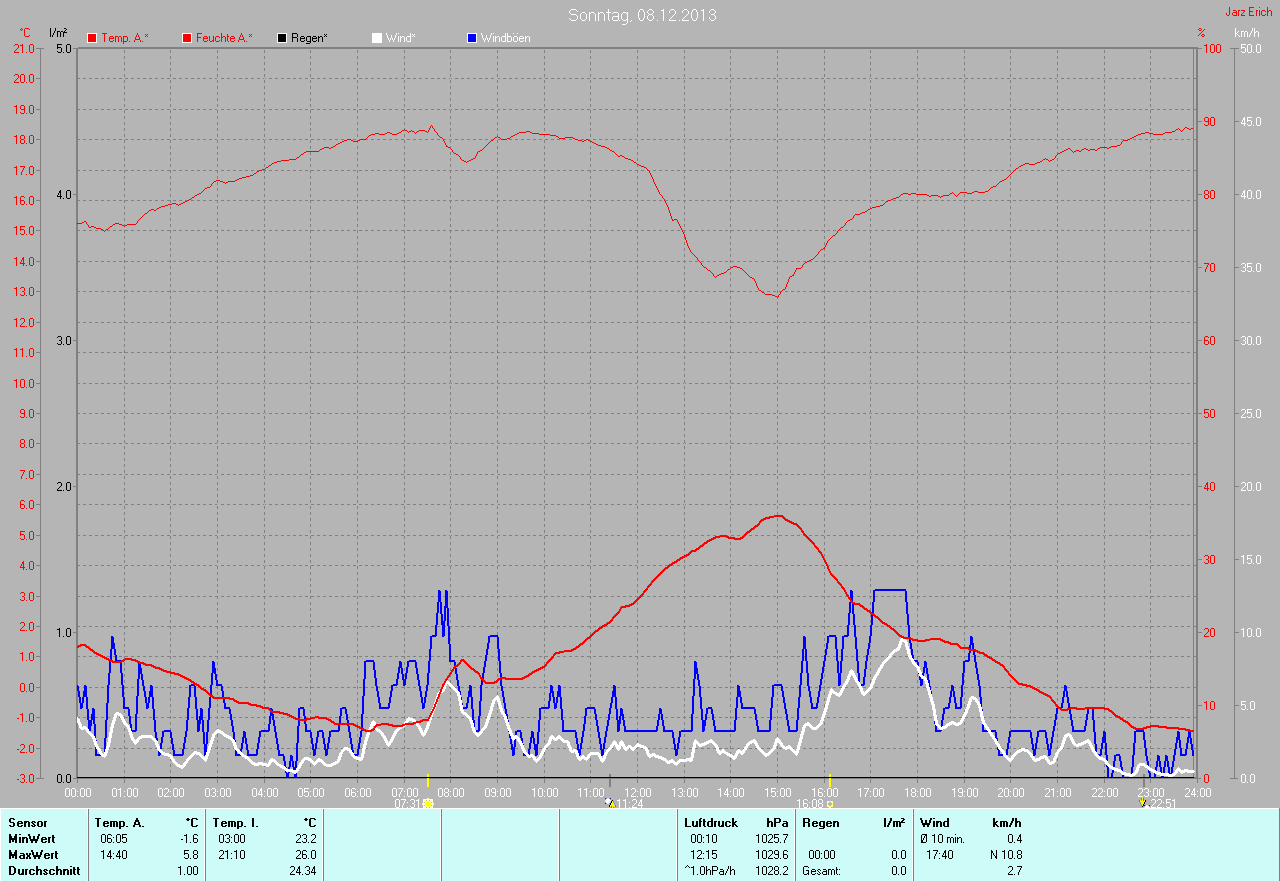The width and height of the screenshot is (1280, 881).
Task: Click the marker icon beside 11:24
Action: pyautogui.click(x=610, y=803)
